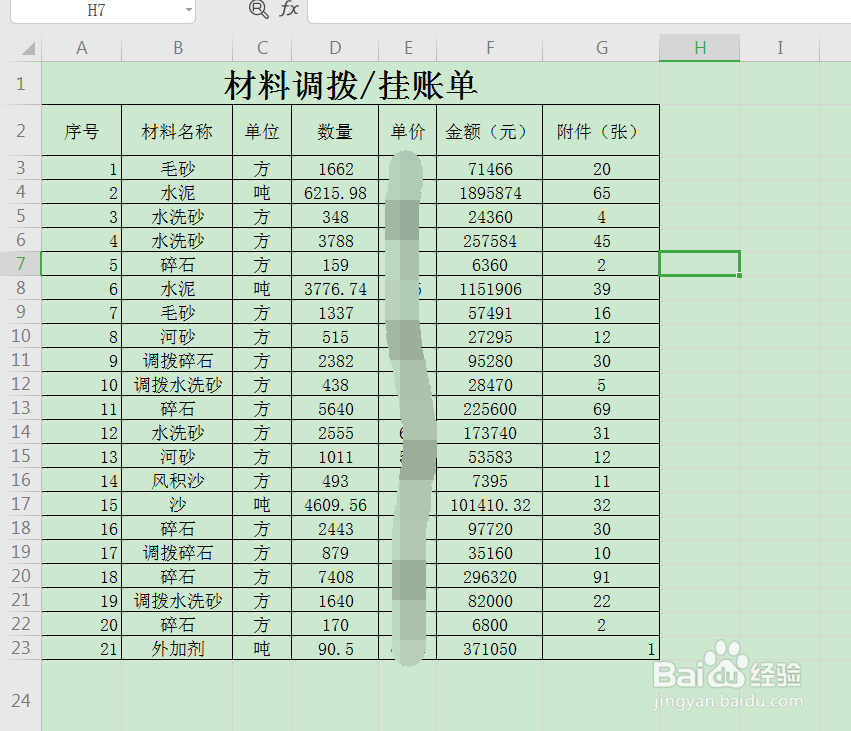Select row 1 header
Viewport: 851px width, 731px height.
tap(21, 84)
